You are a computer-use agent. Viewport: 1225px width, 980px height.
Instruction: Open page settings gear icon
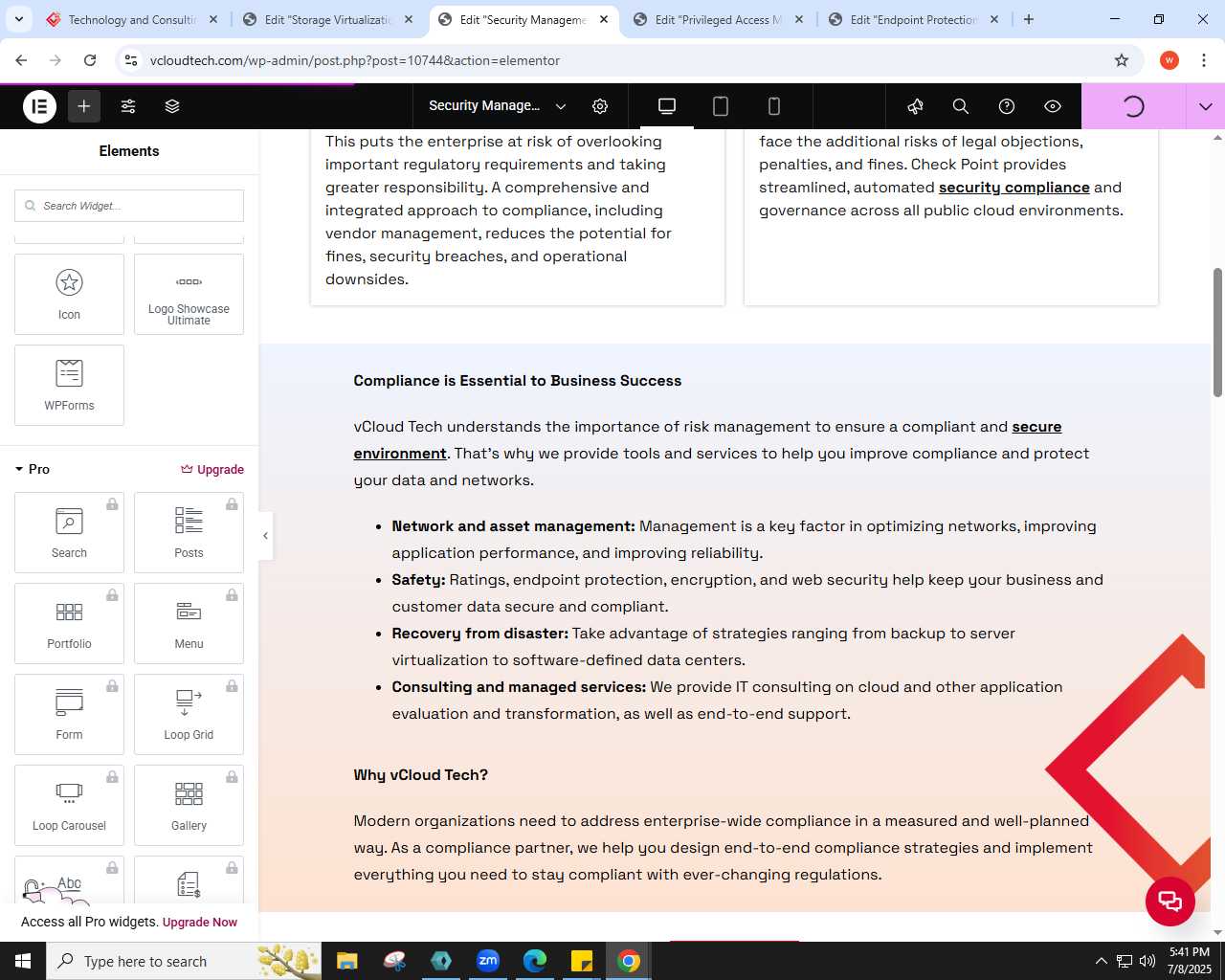600,106
